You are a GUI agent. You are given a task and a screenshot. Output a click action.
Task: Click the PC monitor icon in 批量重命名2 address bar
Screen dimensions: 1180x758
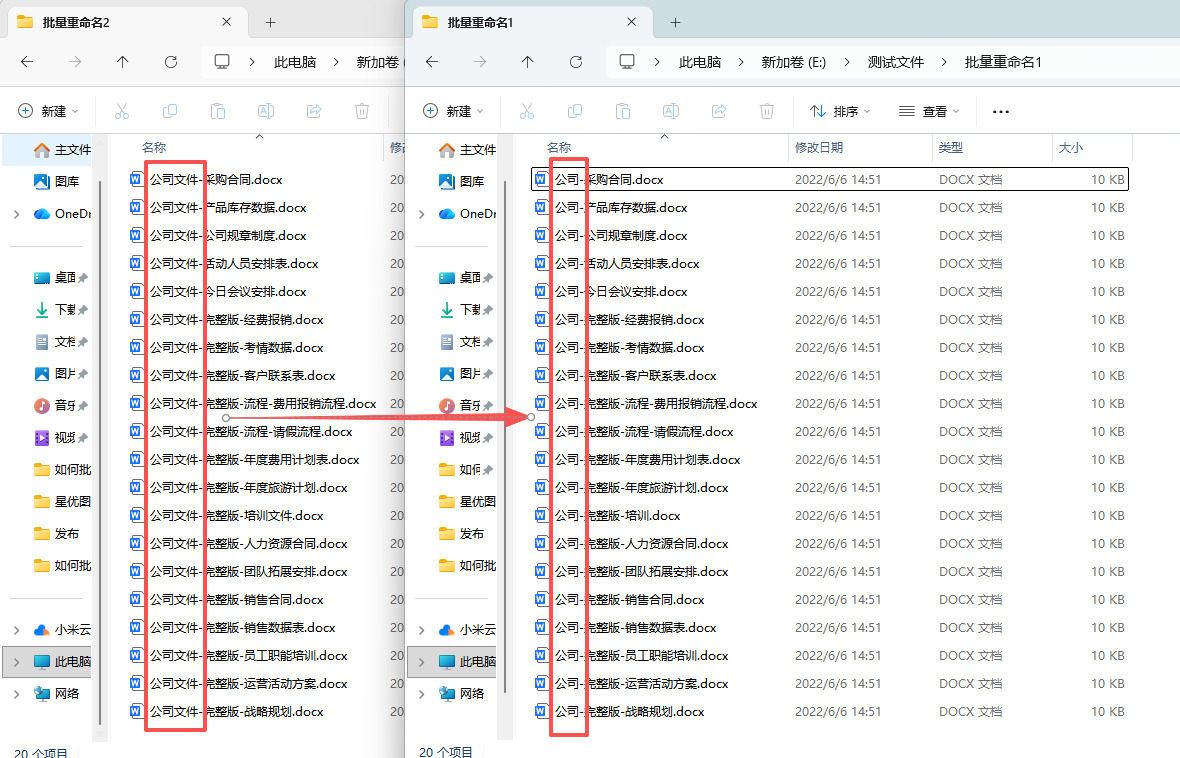[x=222, y=62]
